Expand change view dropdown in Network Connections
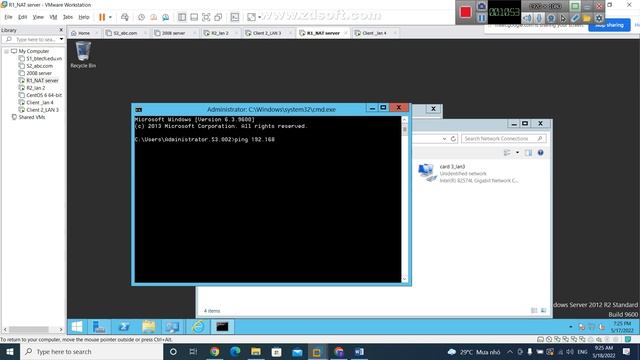The width and height of the screenshot is (640, 360). 517,153
